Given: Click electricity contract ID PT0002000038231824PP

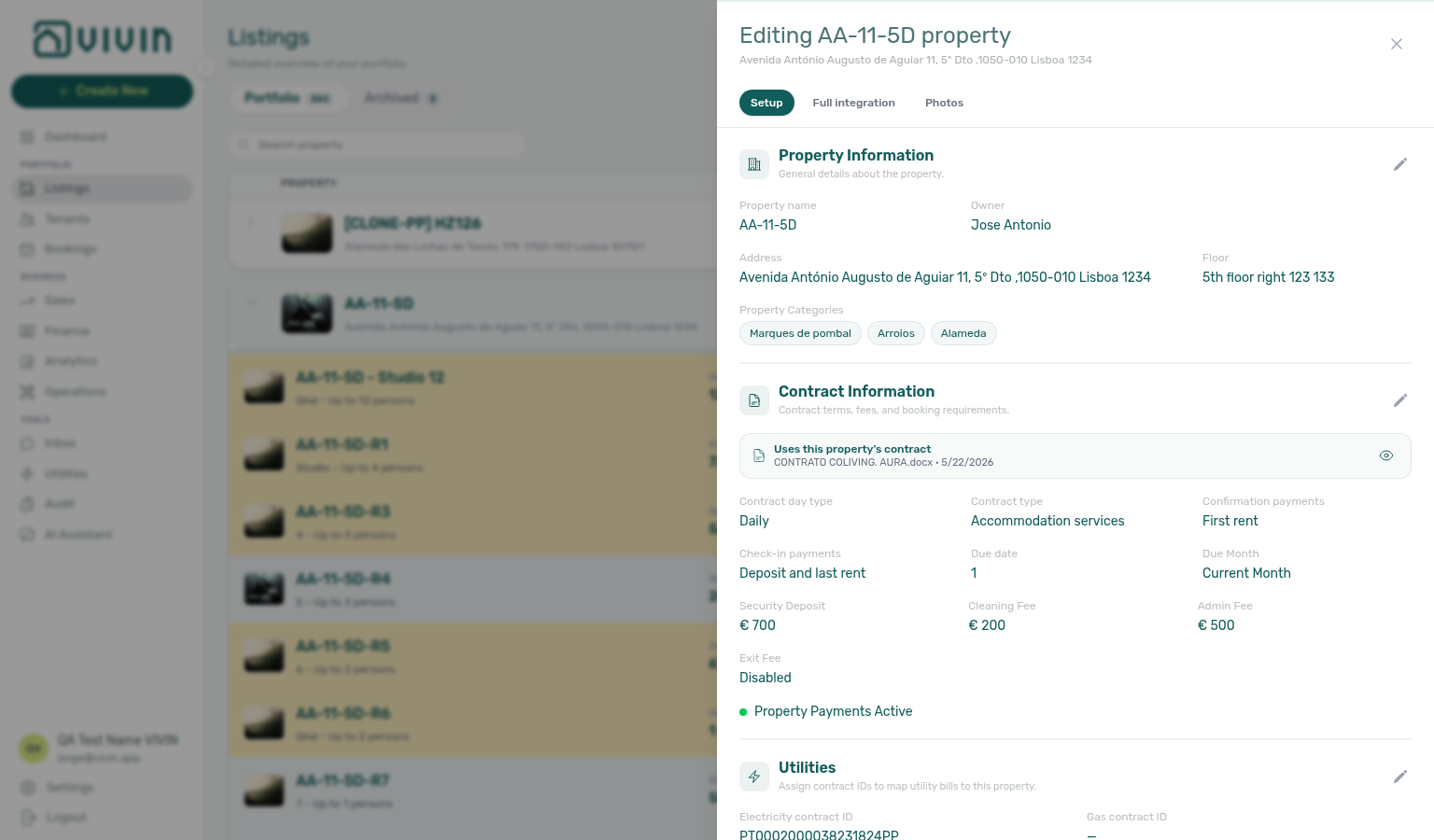Looking at the screenshot, I should click(819, 834).
